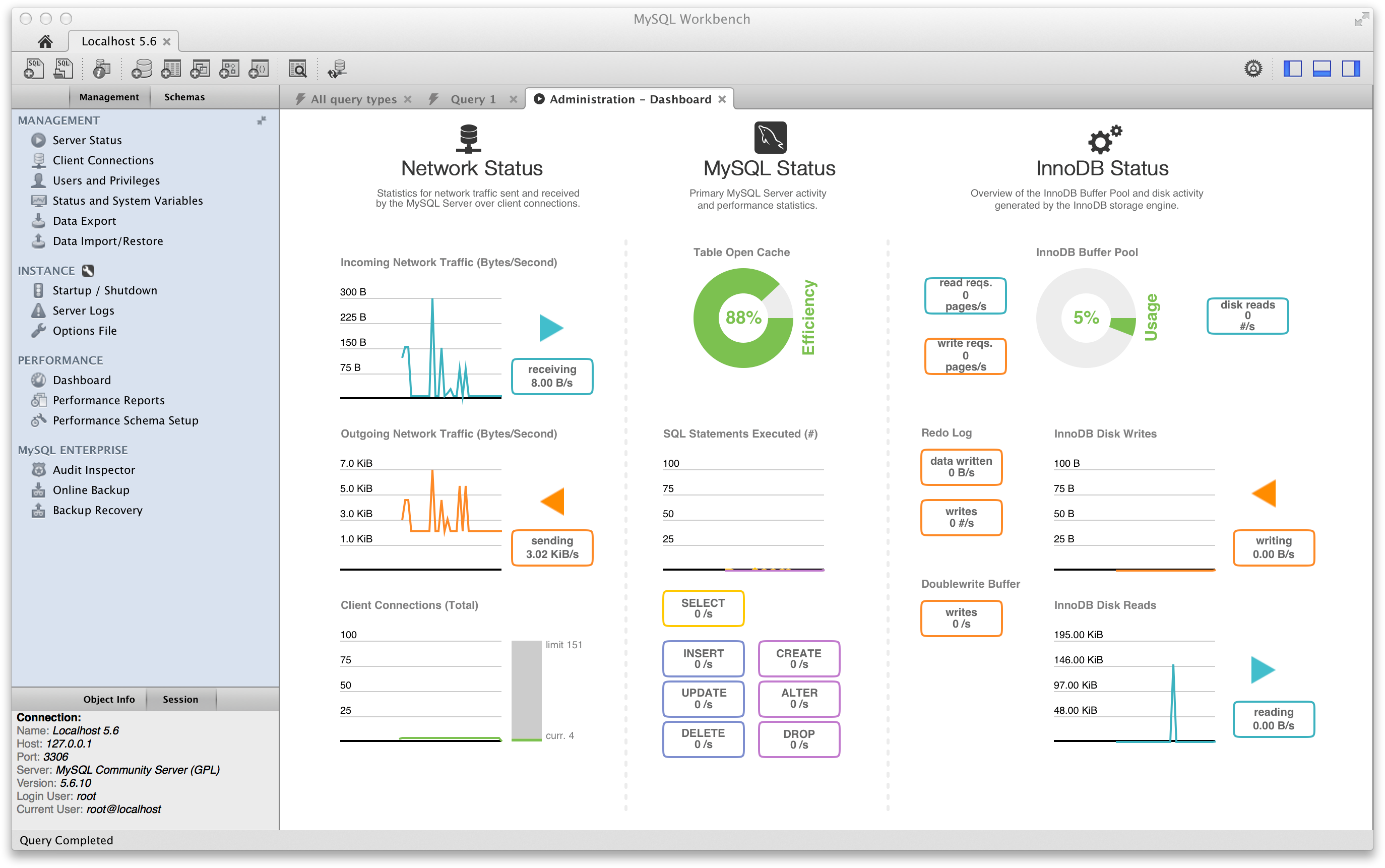
Task: Select the Administration Dashboard tab
Action: [x=630, y=98]
